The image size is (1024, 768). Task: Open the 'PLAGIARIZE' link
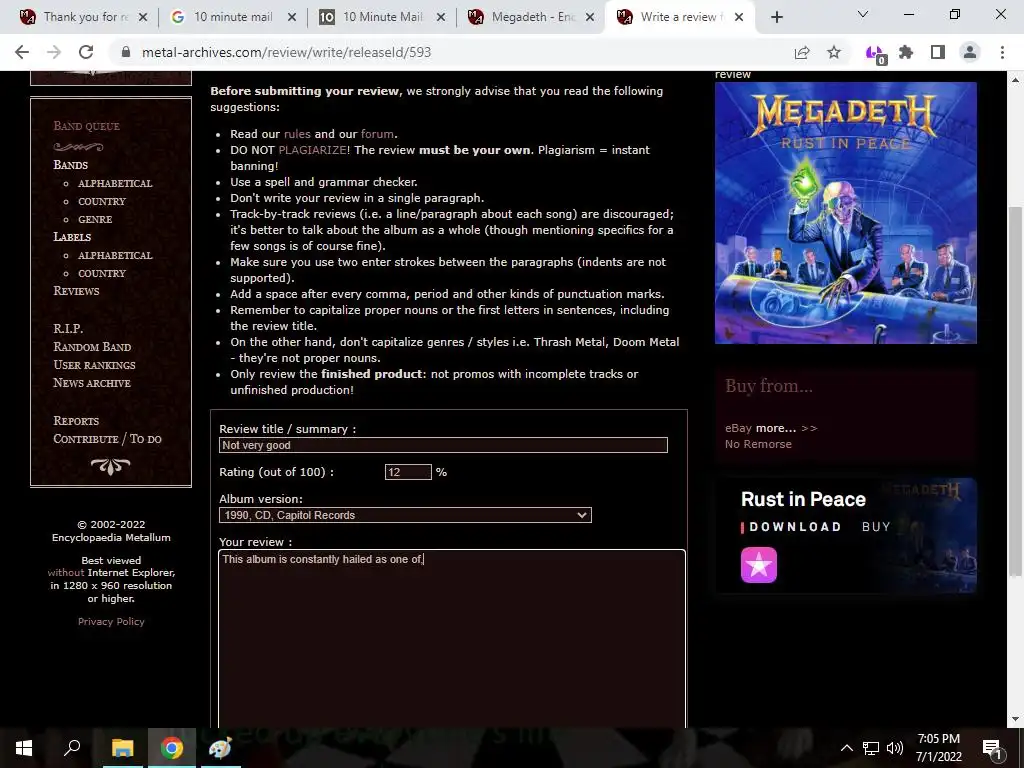click(312, 150)
